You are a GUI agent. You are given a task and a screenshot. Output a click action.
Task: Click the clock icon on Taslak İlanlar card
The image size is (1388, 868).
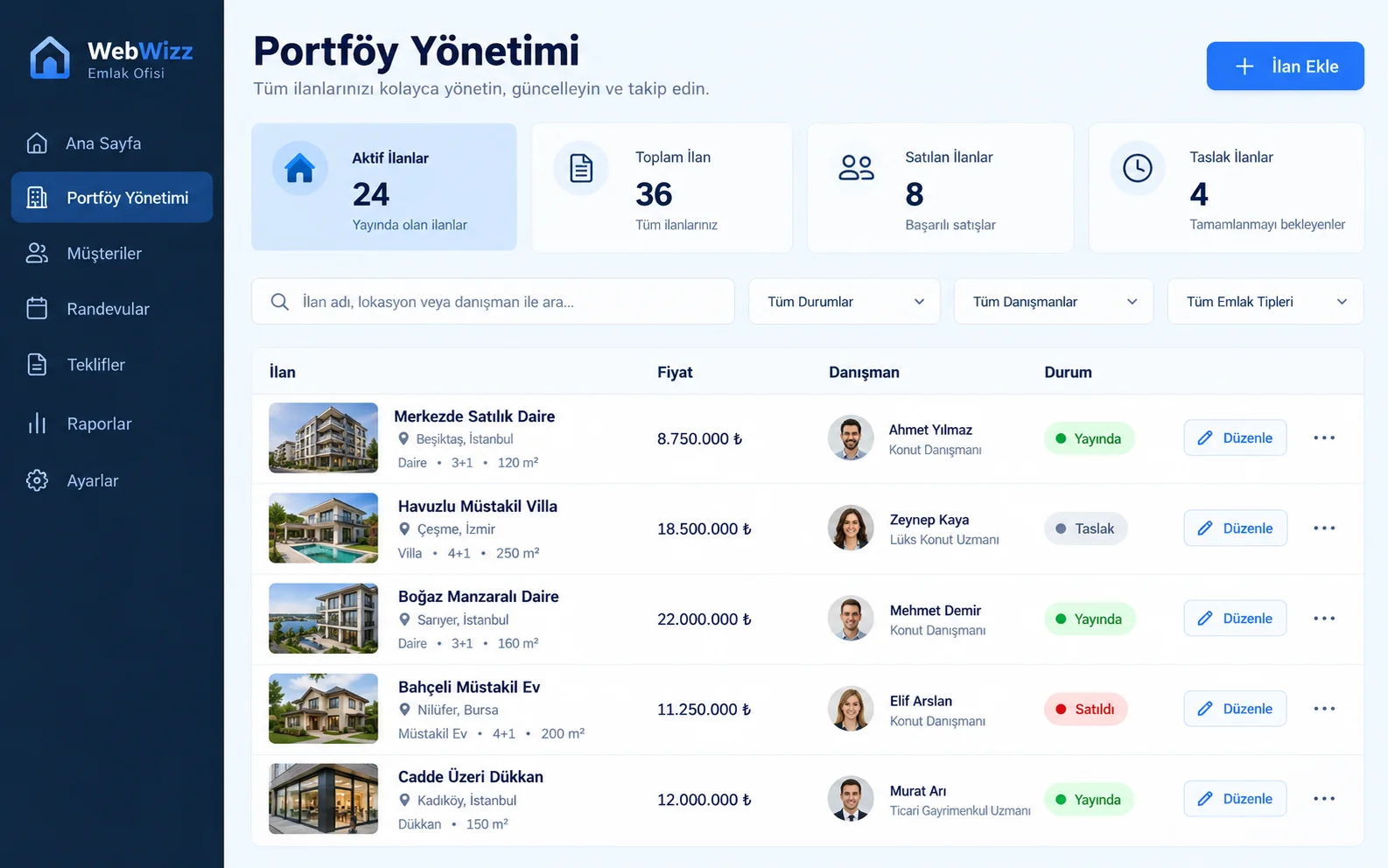point(1137,168)
